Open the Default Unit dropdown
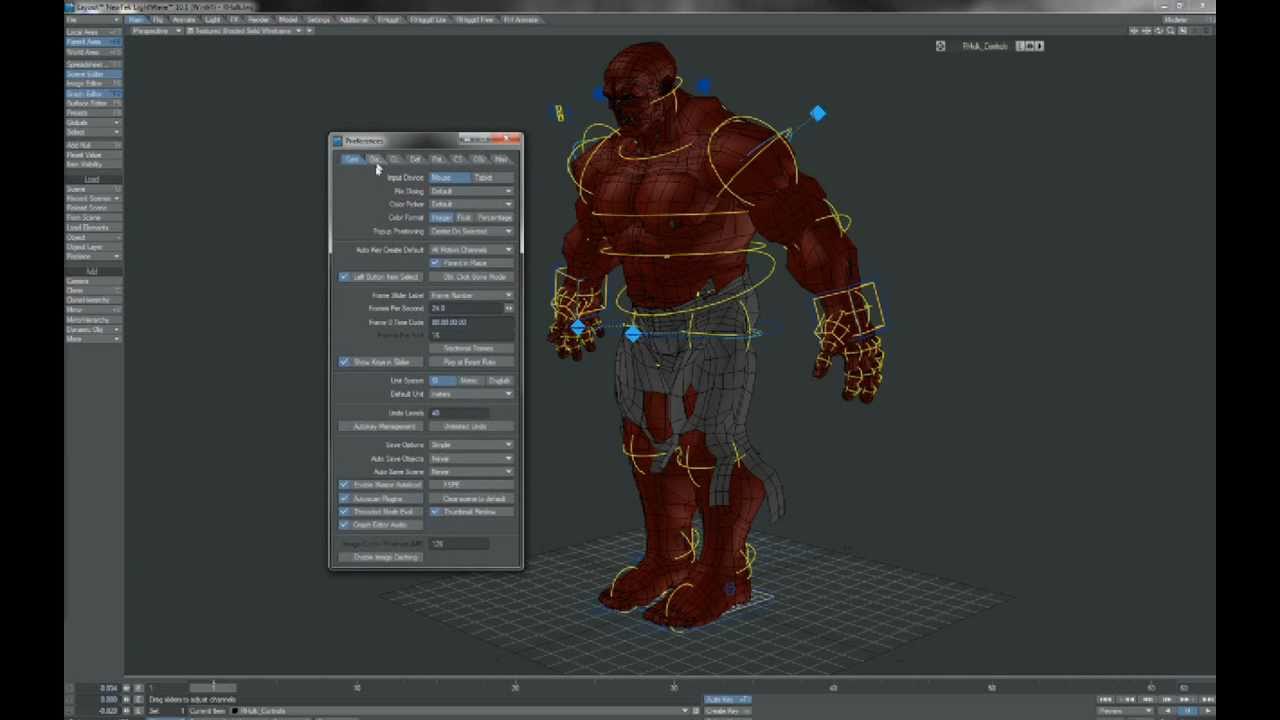The image size is (1280, 720). click(x=471, y=394)
